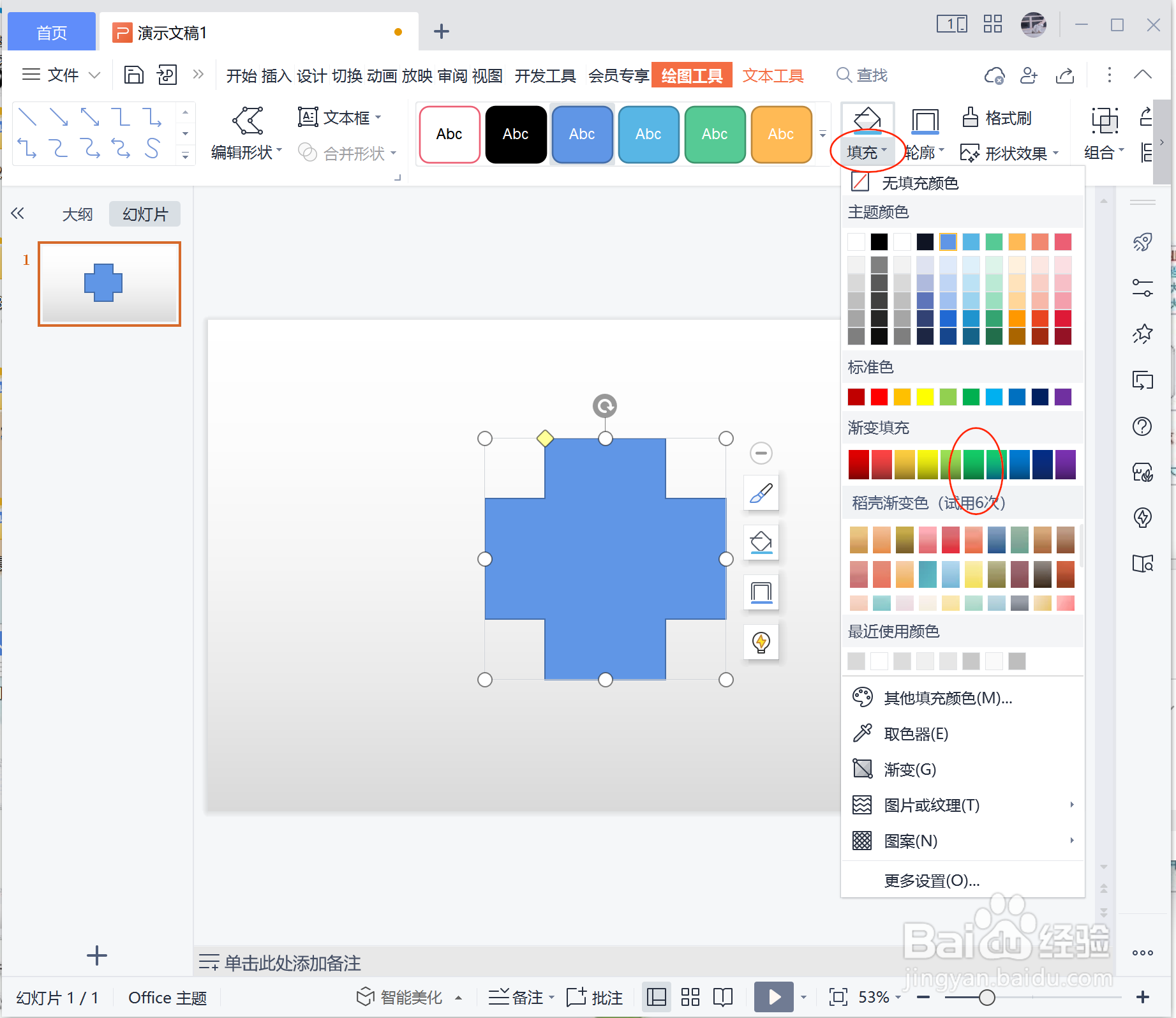
Task: Switch to reading view book icon
Action: click(x=723, y=997)
